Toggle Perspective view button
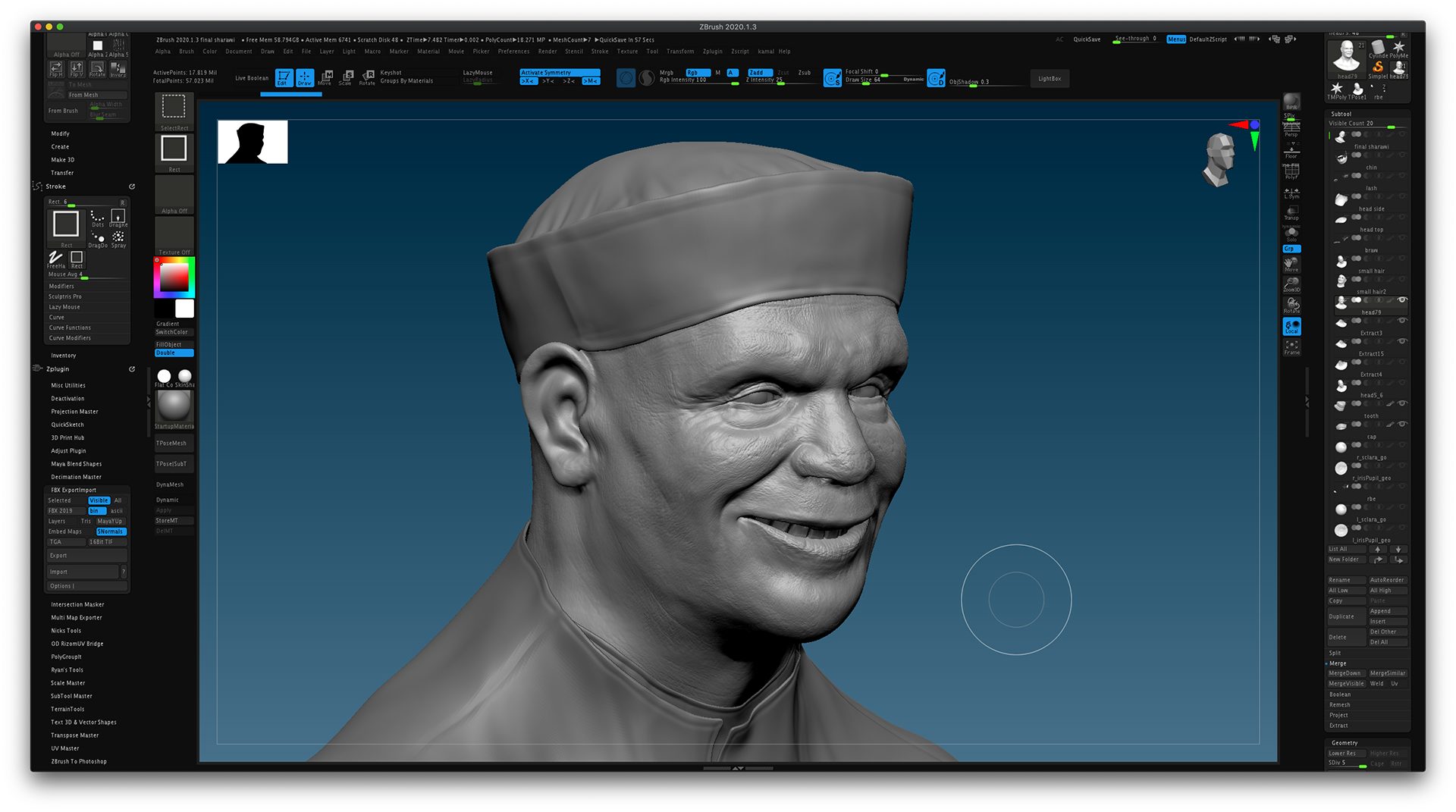 click(1291, 130)
